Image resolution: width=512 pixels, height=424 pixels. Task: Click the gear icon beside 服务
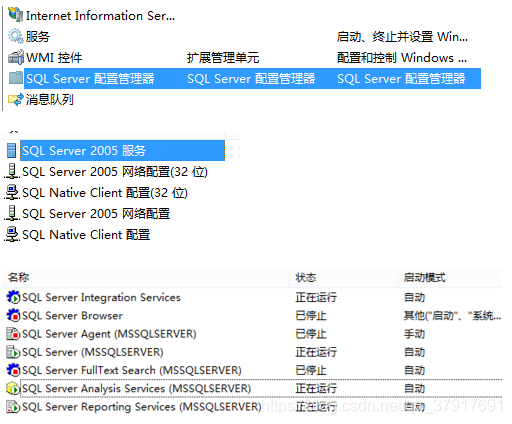16,36
